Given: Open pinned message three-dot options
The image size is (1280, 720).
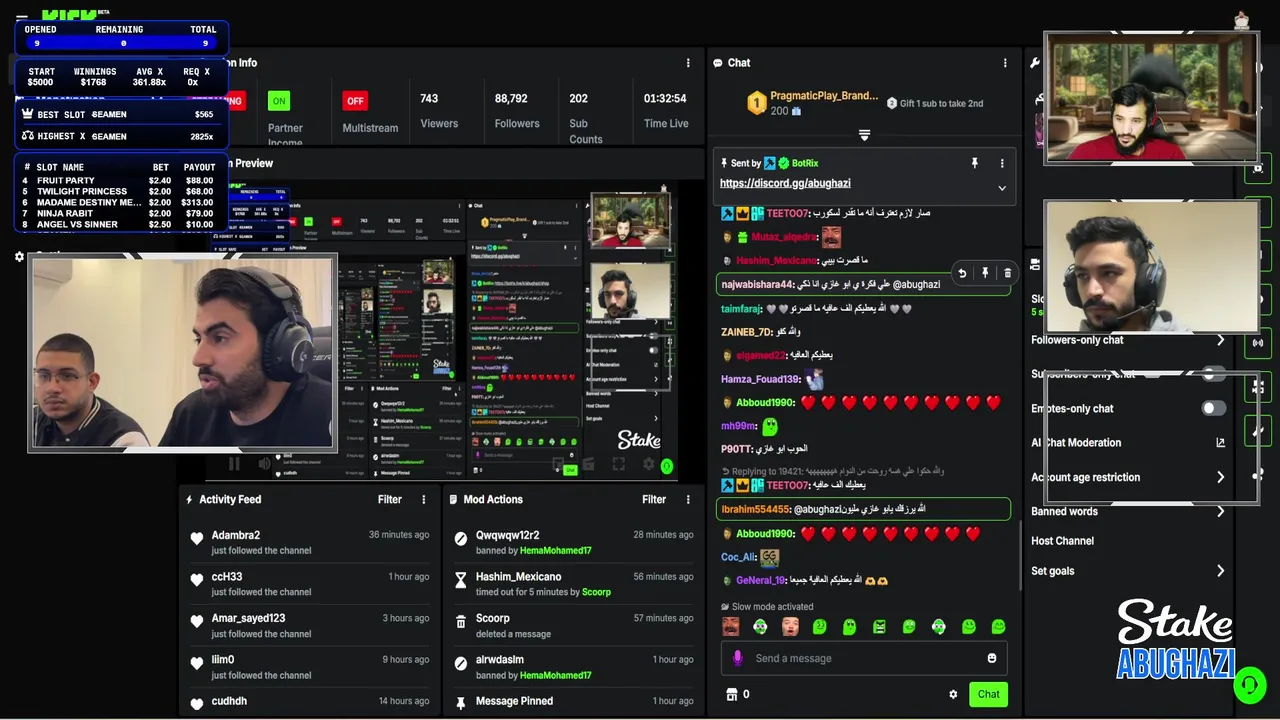Looking at the screenshot, I should [x=1002, y=163].
